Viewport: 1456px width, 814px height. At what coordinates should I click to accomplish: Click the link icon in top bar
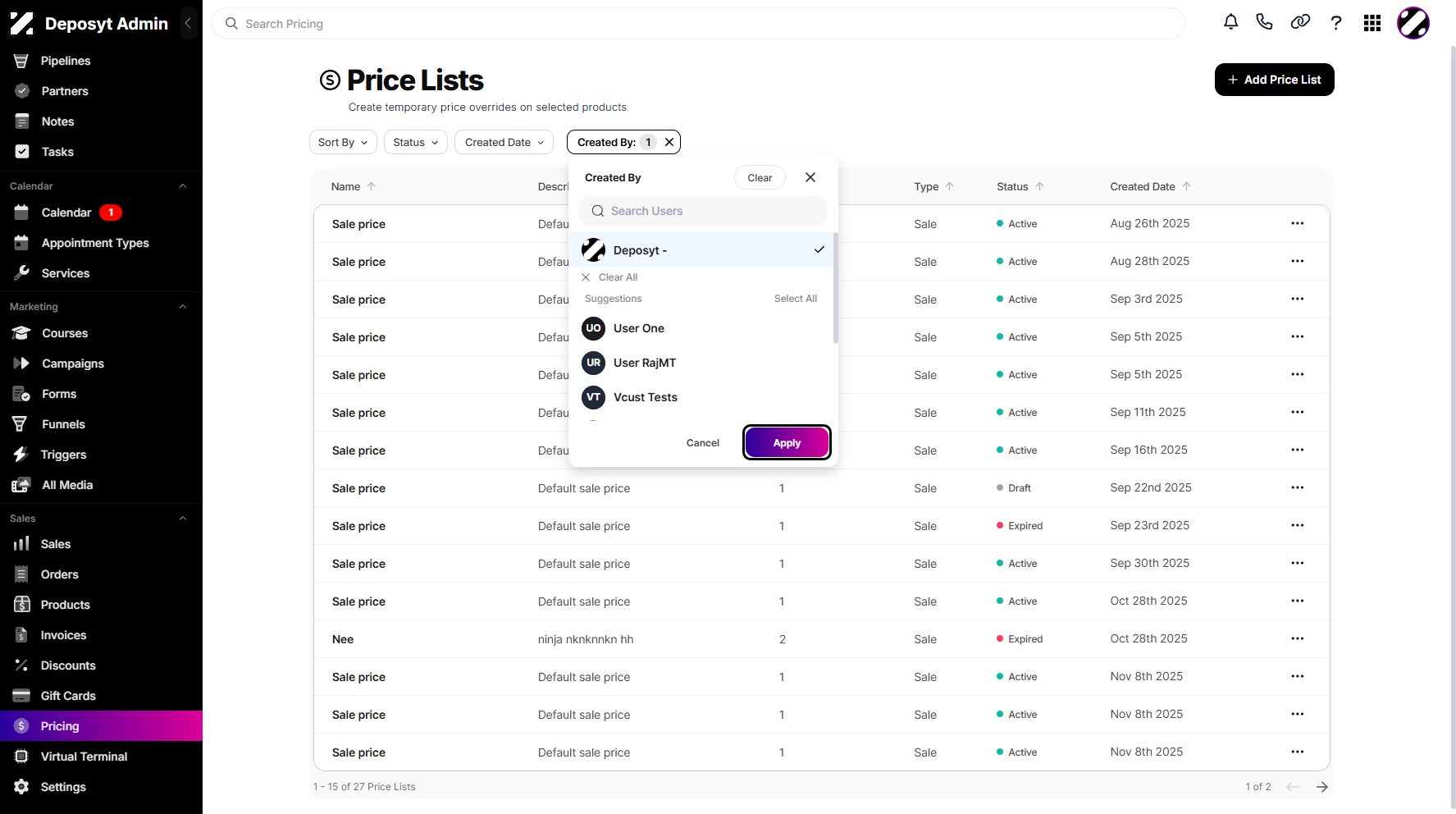1300,23
